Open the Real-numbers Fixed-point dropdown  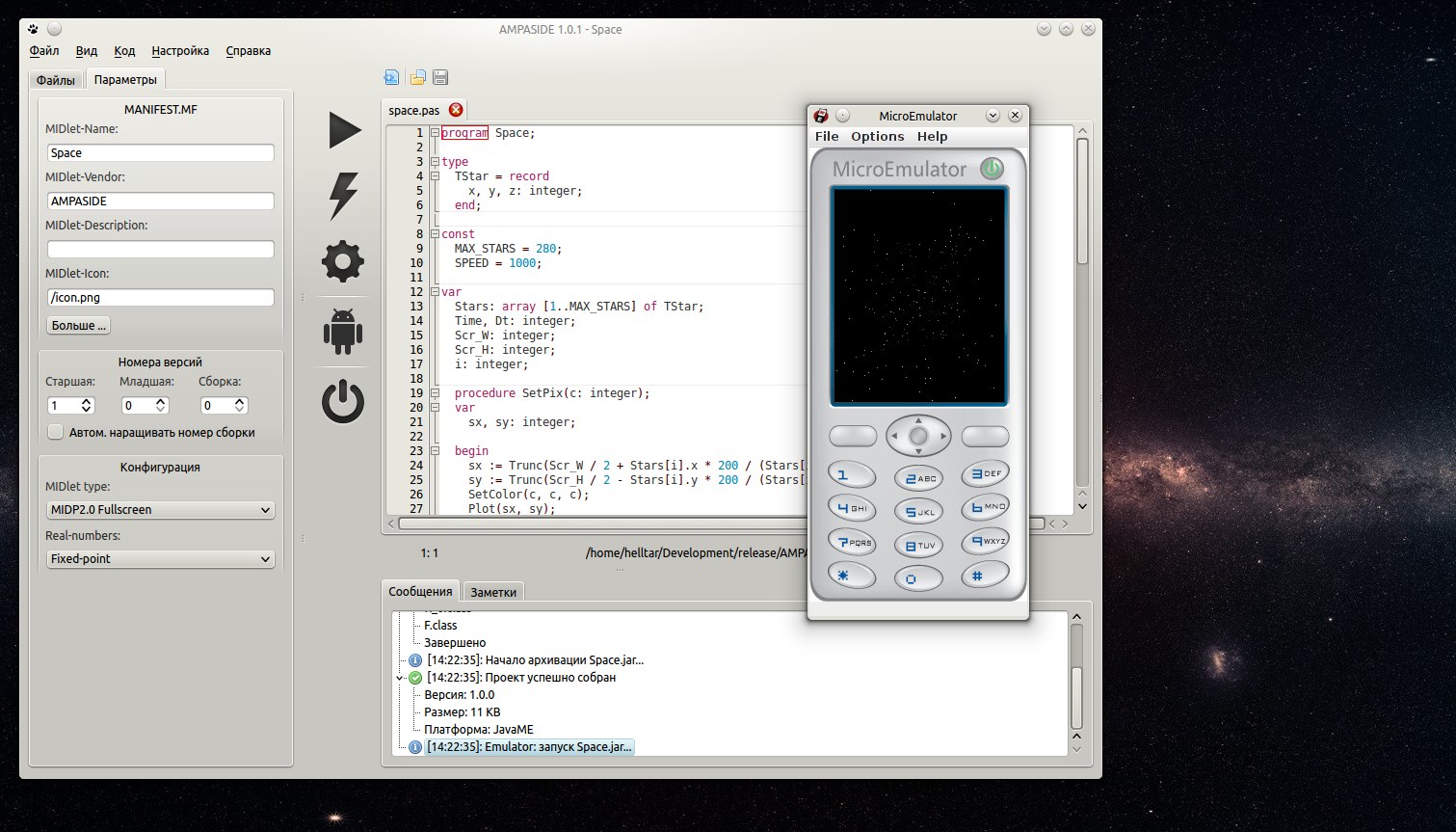tap(160, 559)
